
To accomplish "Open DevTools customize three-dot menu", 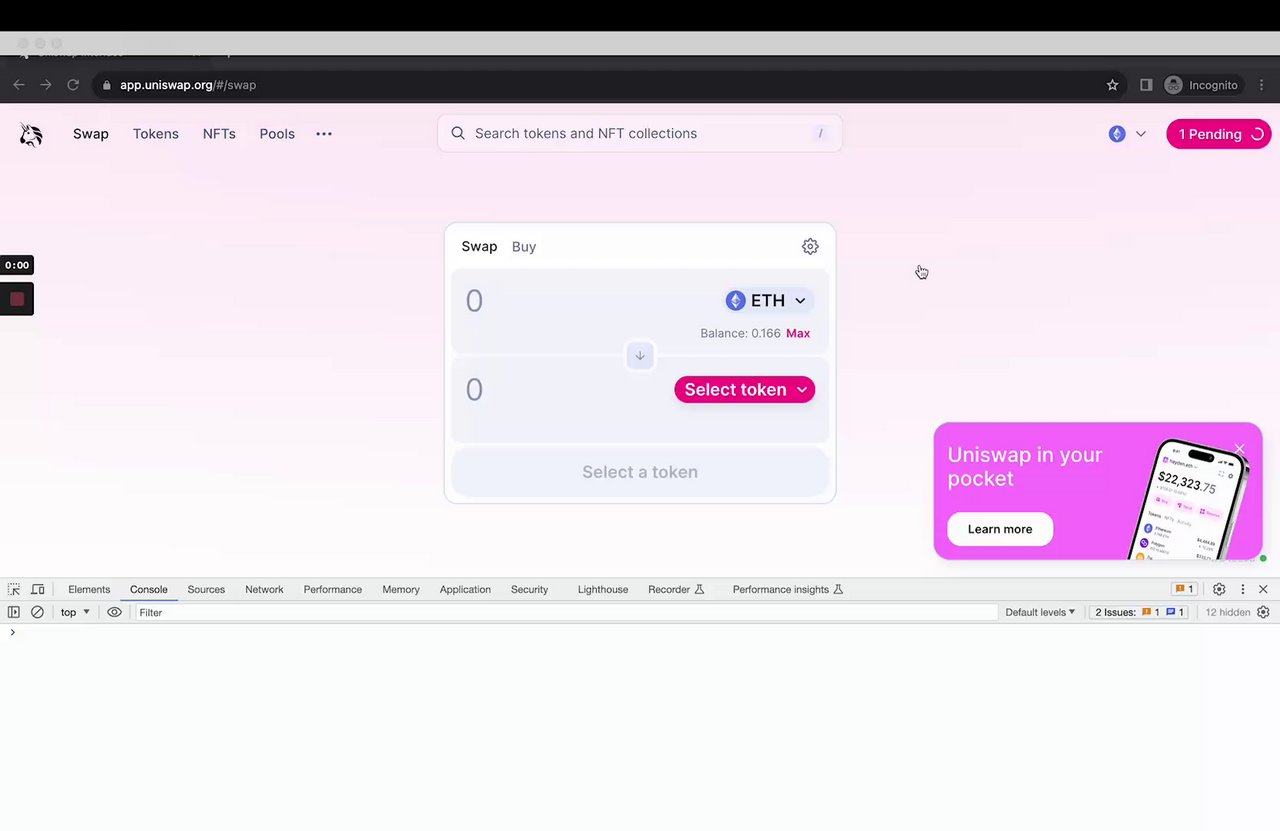I will (1243, 589).
